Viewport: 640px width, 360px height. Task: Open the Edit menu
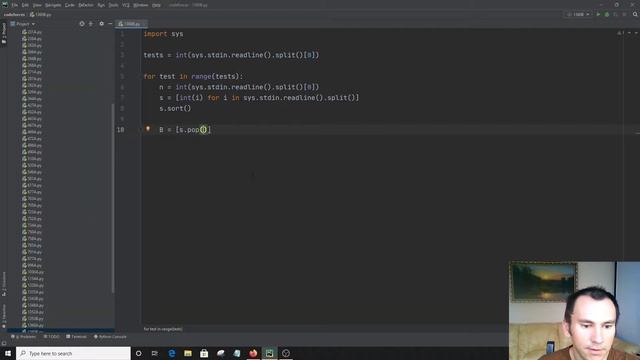25,5
